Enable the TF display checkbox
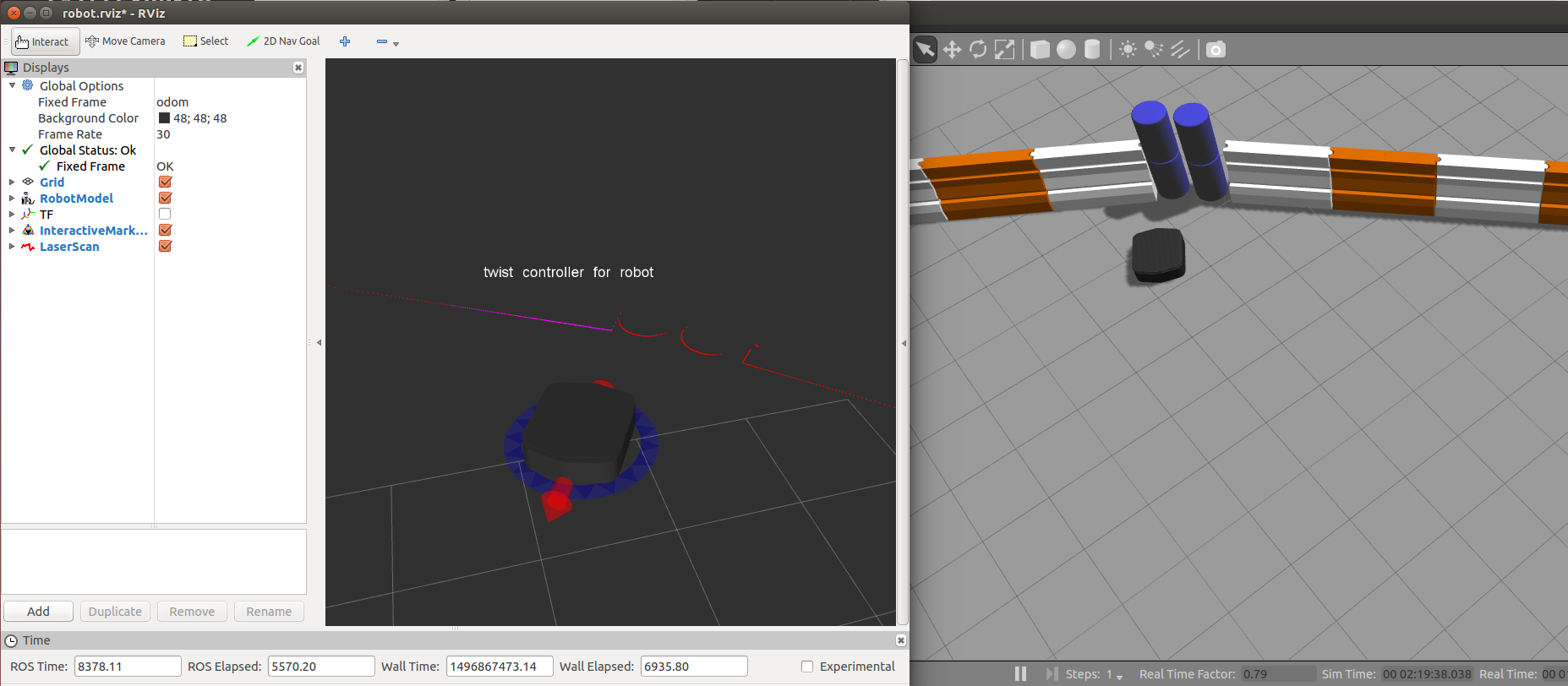This screenshot has width=1568, height=686. point(165,214)
